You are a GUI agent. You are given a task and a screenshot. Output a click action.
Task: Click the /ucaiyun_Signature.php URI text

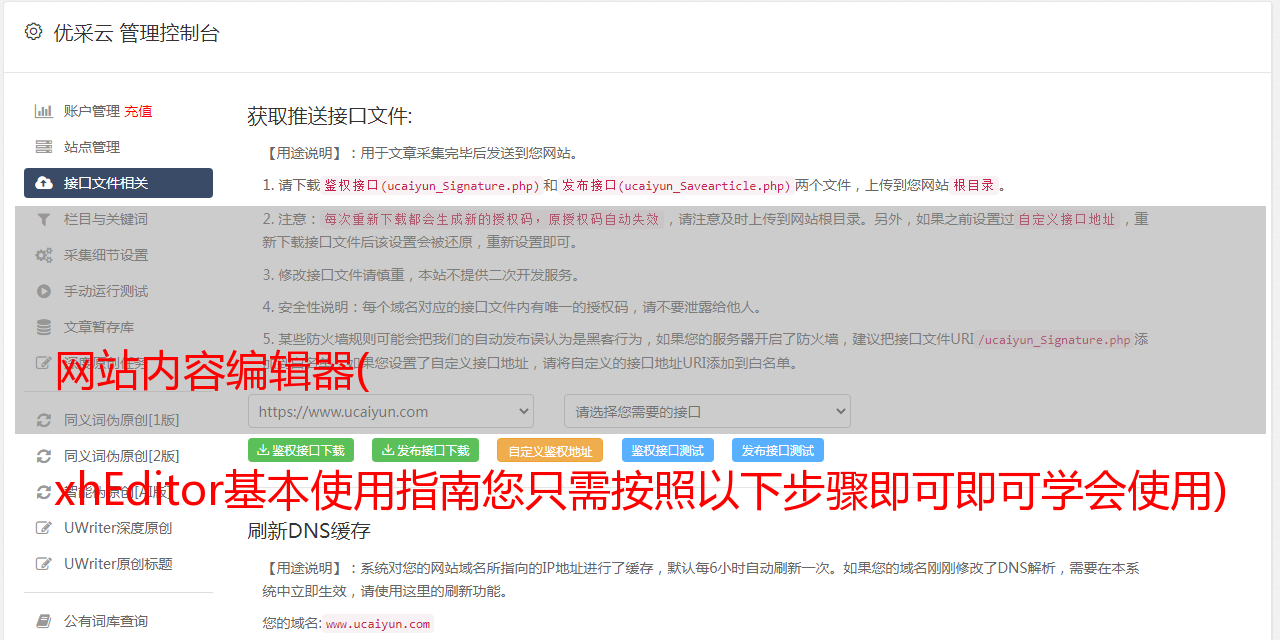1054,339
